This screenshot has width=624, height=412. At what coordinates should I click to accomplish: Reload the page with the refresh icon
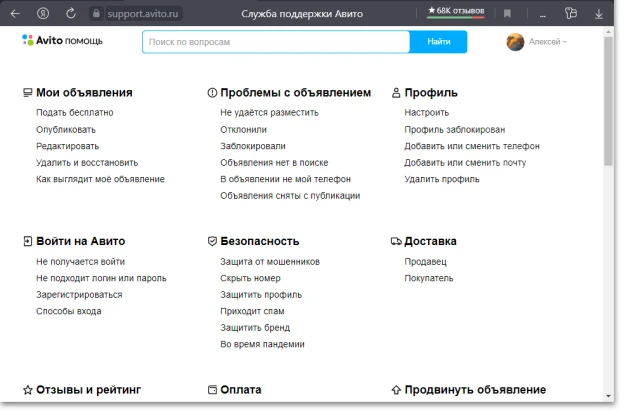tap(71, 14)
